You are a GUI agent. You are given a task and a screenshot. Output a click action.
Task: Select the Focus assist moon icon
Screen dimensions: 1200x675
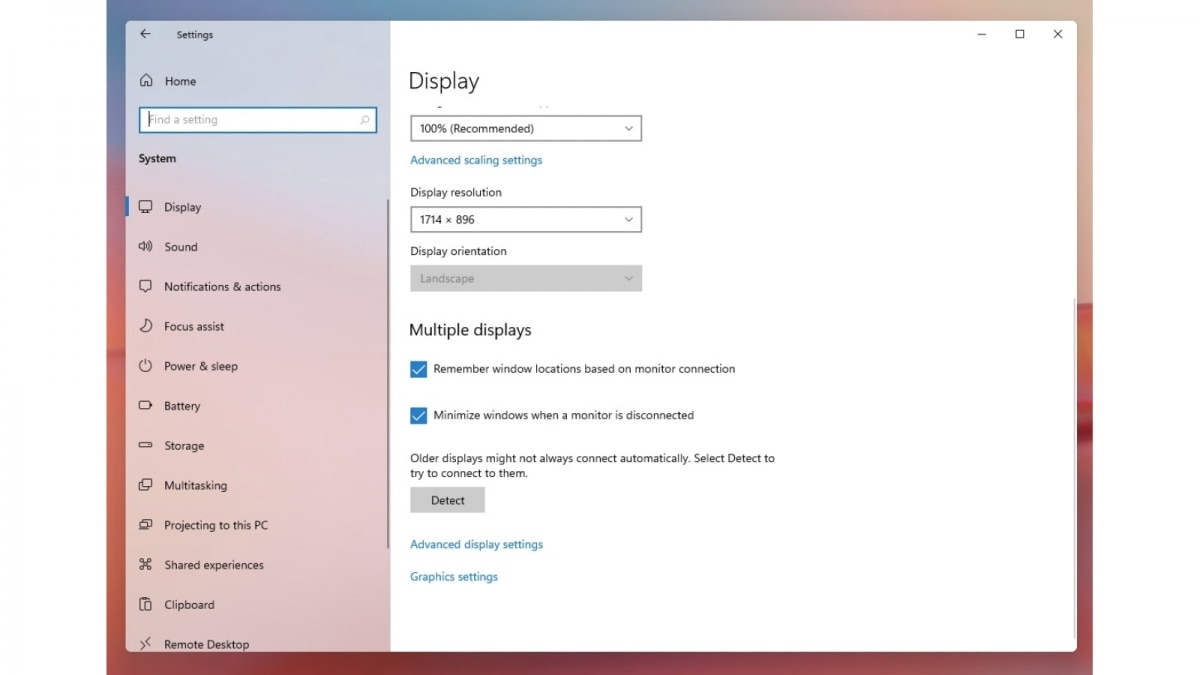(146, 326)
